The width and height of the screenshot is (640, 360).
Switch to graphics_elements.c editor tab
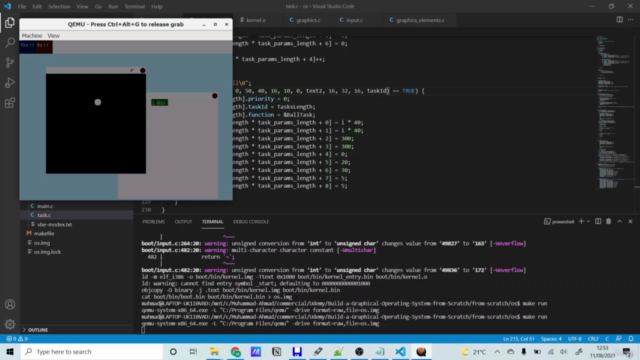(x=420, y=20)
